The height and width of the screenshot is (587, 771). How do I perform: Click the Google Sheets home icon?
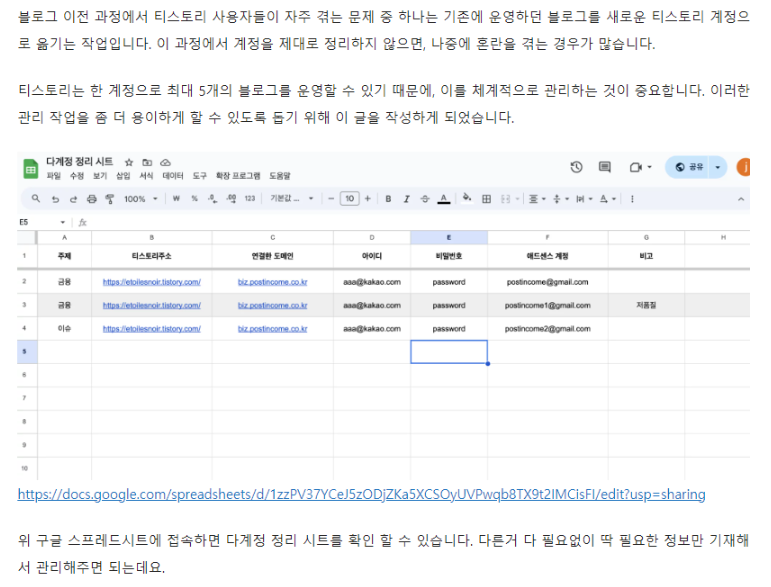coord(30,170)
